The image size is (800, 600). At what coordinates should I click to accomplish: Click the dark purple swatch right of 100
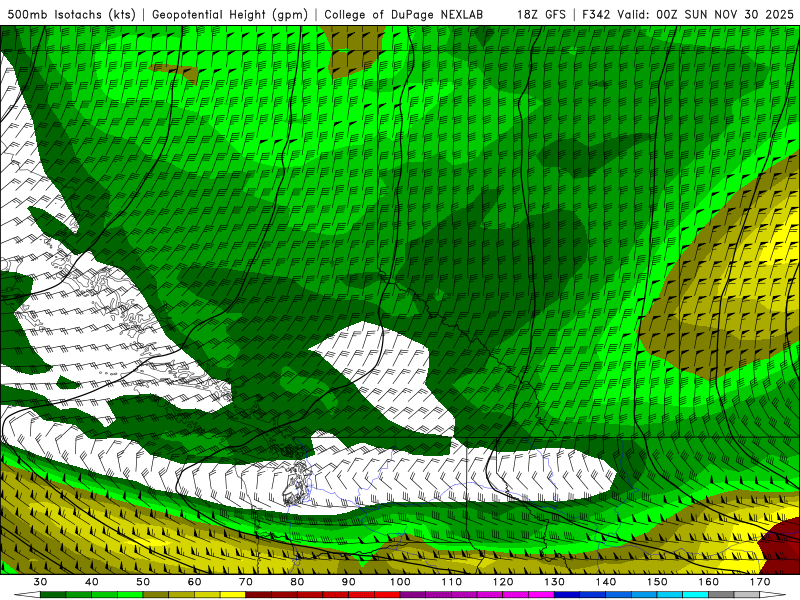(x=413, y=595)
